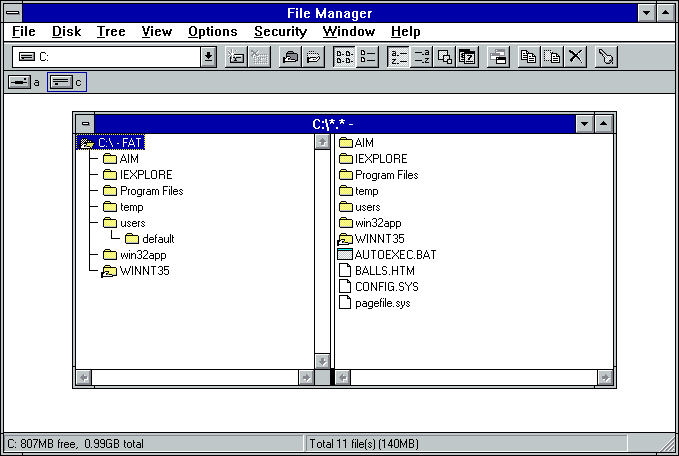Image resolution: width=679 pixels, height=456 pixels.
Task: Click the New Window toolbar icon
Action: point(497,57)
